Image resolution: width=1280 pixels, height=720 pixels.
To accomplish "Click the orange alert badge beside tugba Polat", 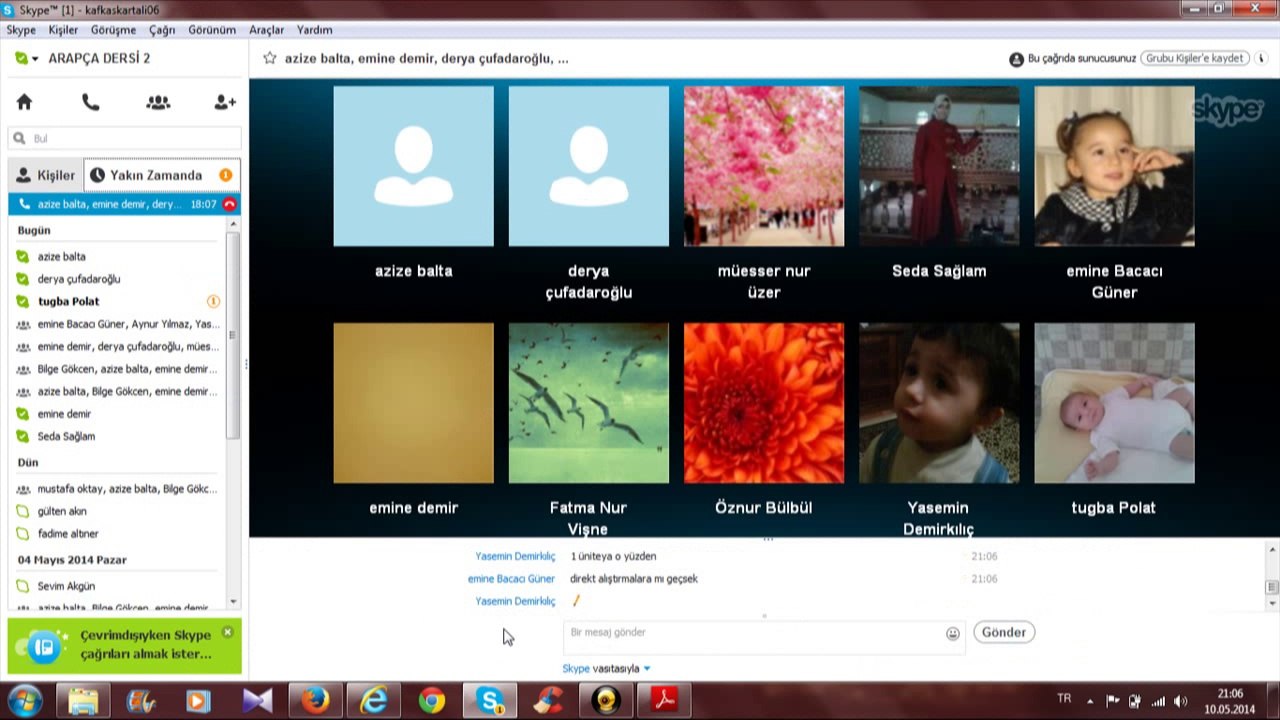I will click(213, 301).
